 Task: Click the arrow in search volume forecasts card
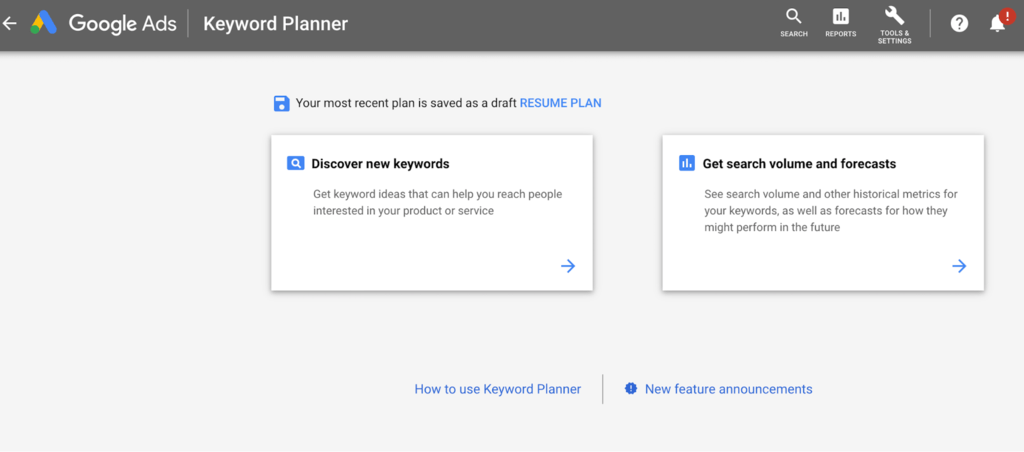click(x=959, y=266)
